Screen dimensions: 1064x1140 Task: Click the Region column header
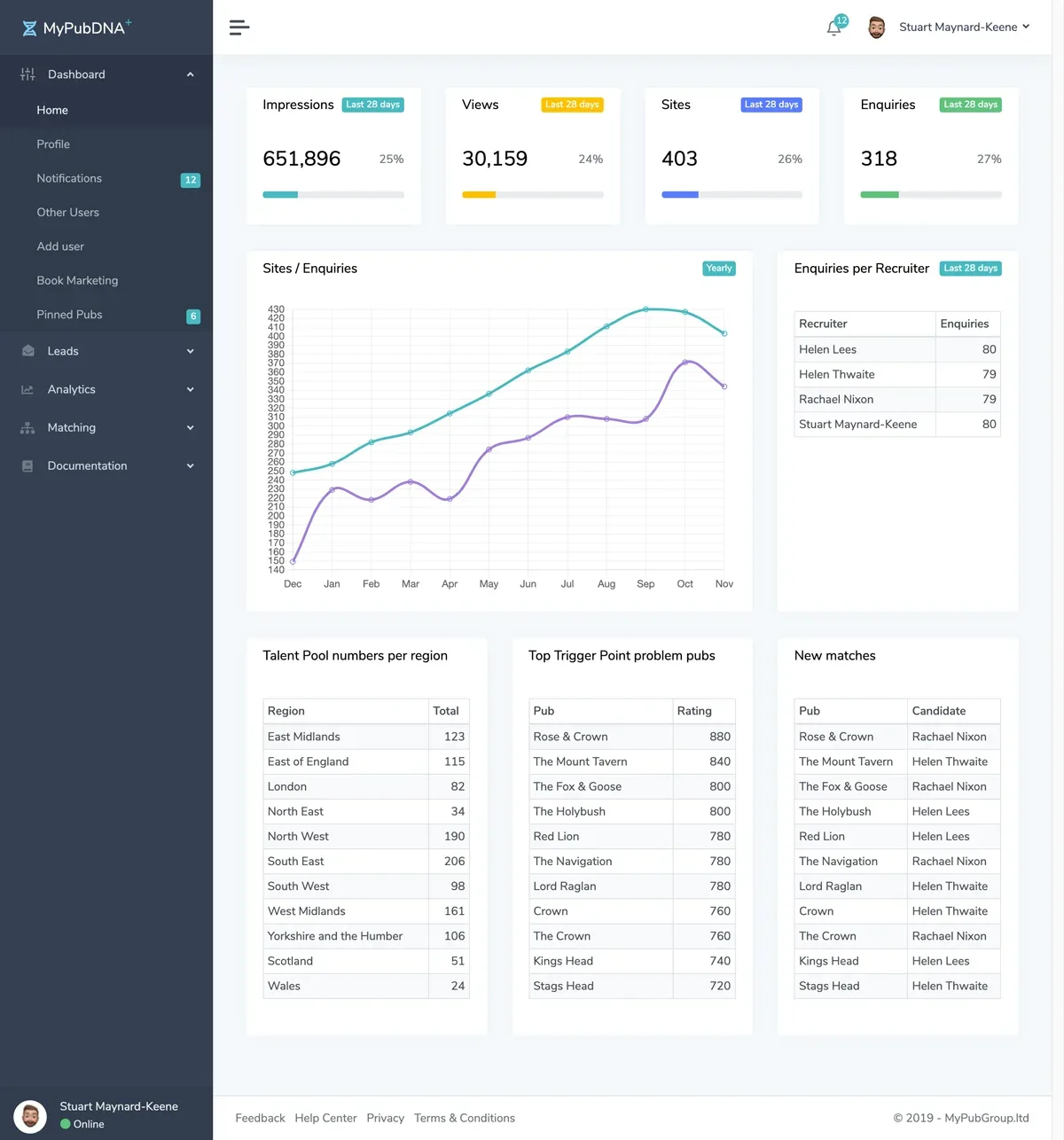coord(346,711)
